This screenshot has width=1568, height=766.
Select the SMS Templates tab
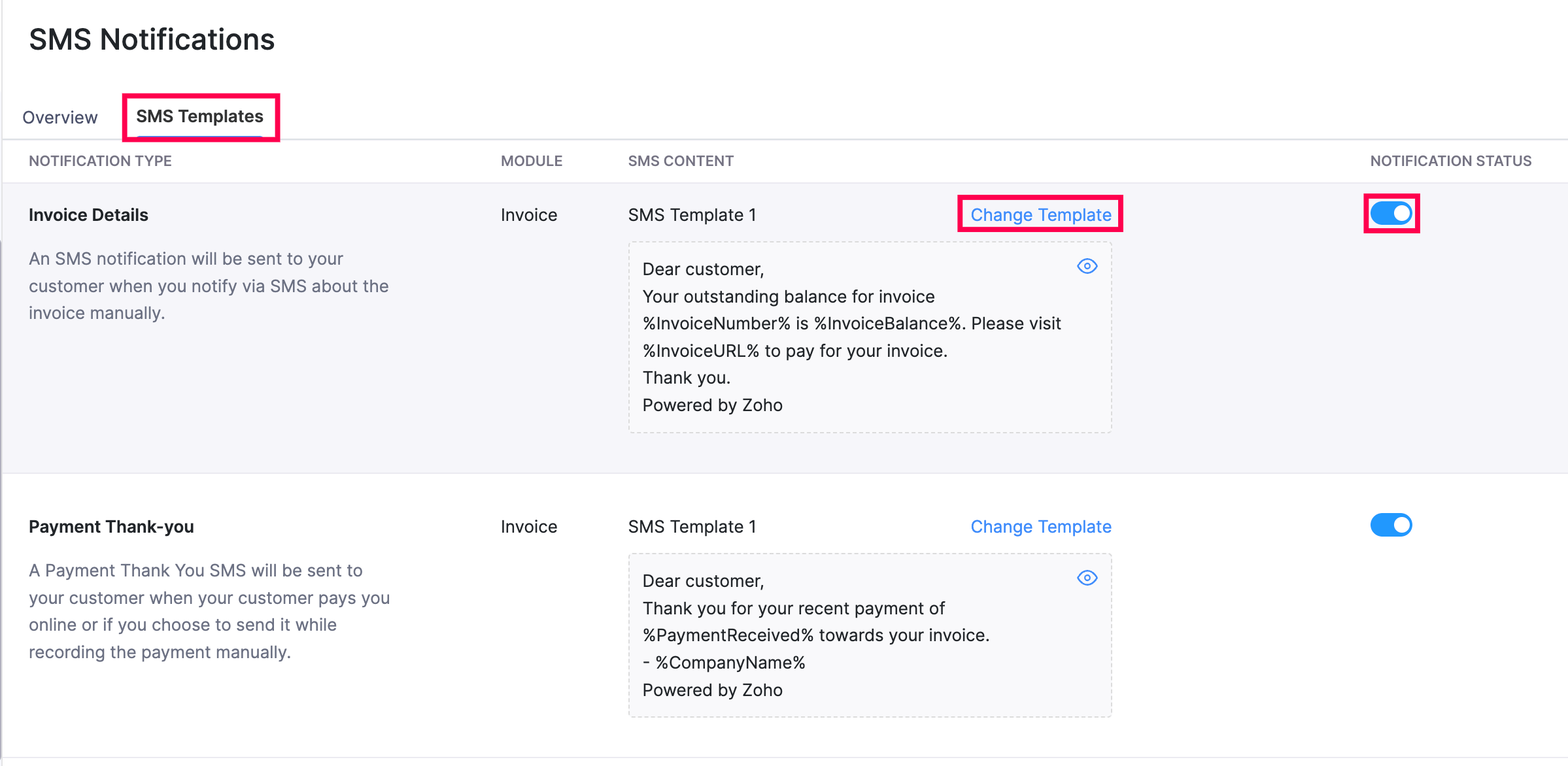pos(199,116)
